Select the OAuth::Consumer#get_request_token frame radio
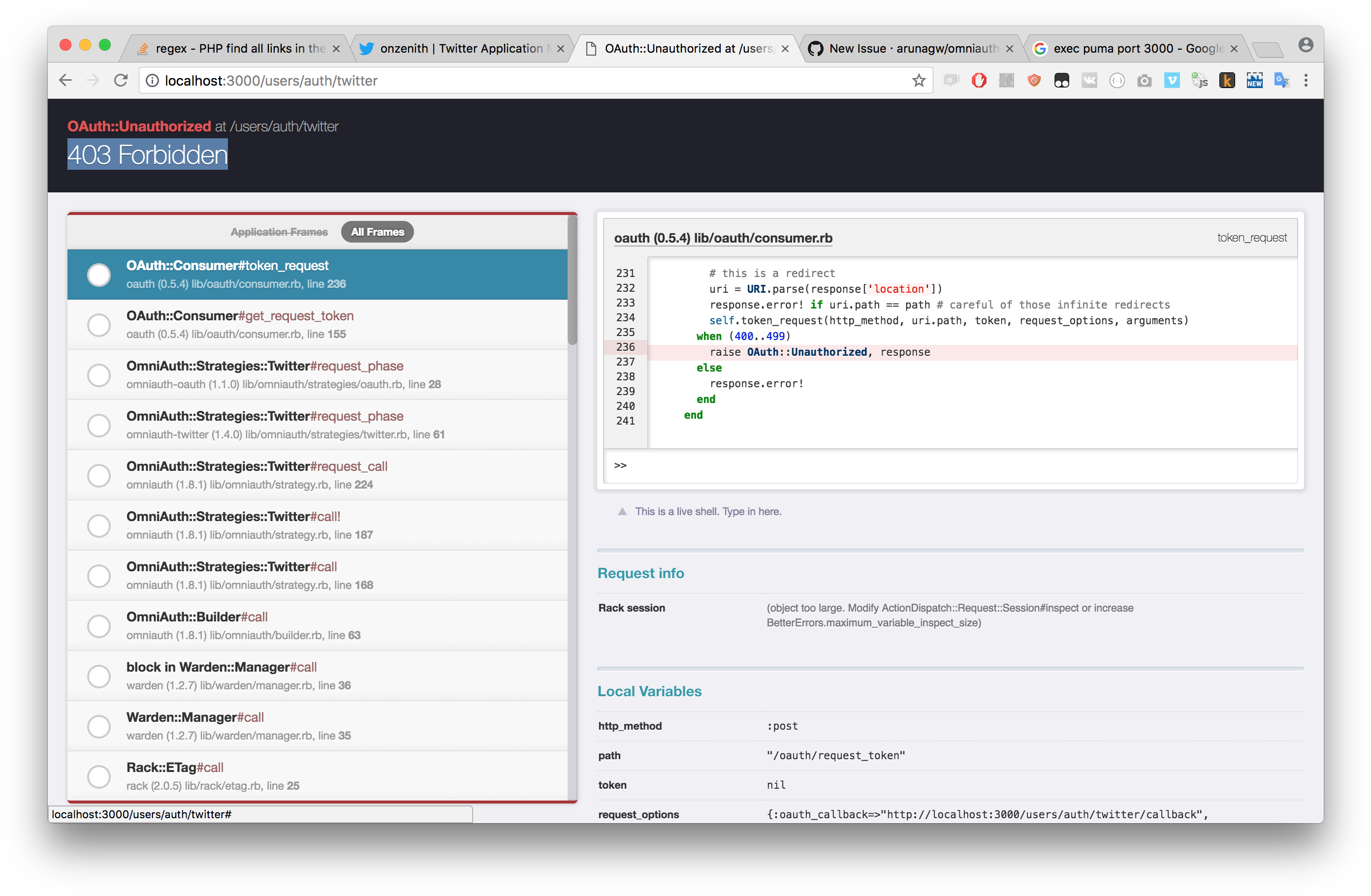The width and height of the screenshot is (1371, 896). (x=99, y=325)
